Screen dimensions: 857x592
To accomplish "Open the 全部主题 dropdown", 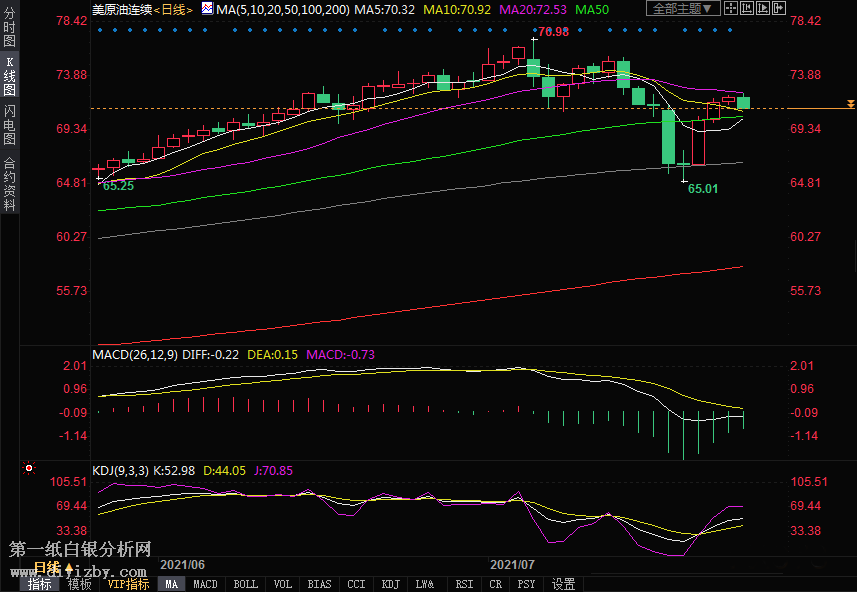I will [x=684, y=9].
